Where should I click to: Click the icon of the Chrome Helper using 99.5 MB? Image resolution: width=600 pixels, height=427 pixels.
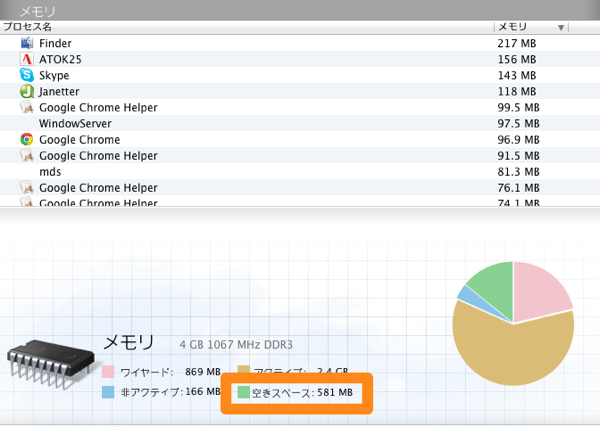point(26,107)
